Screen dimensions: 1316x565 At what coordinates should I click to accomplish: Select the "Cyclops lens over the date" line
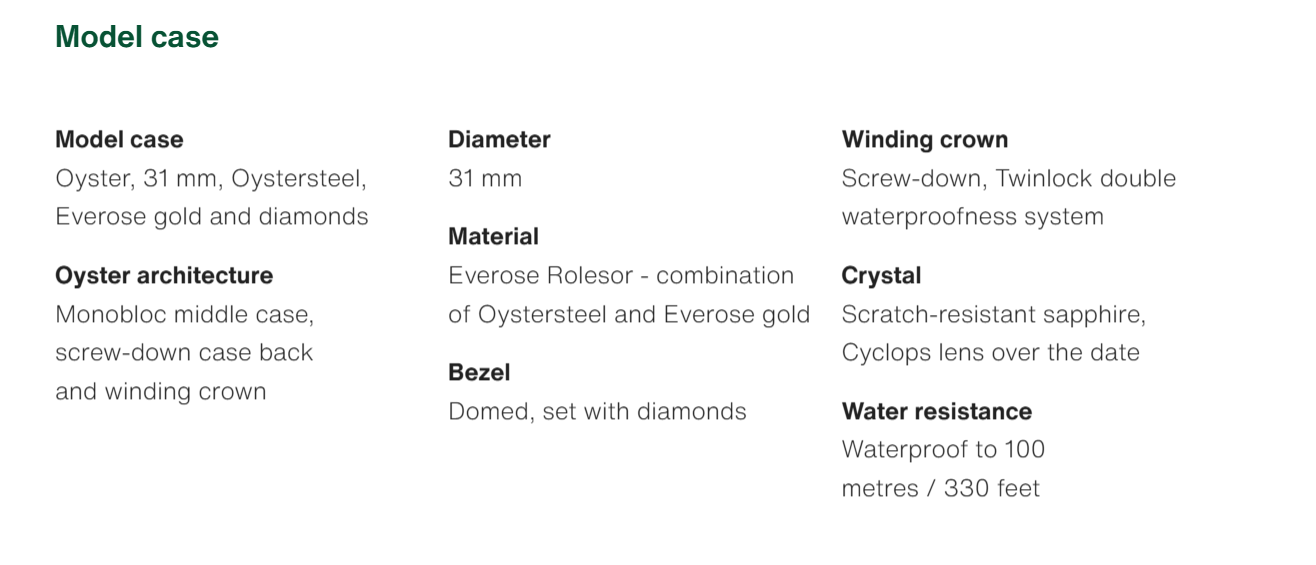[990, 353]
